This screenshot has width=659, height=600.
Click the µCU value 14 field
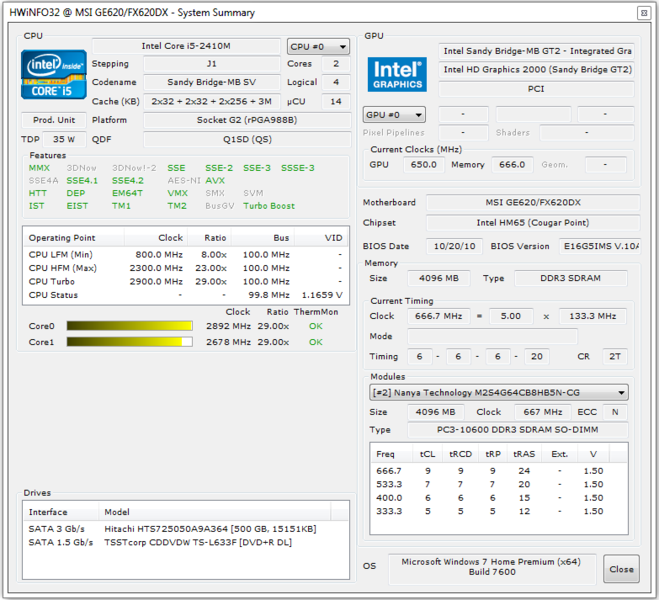tap(336, 102)
